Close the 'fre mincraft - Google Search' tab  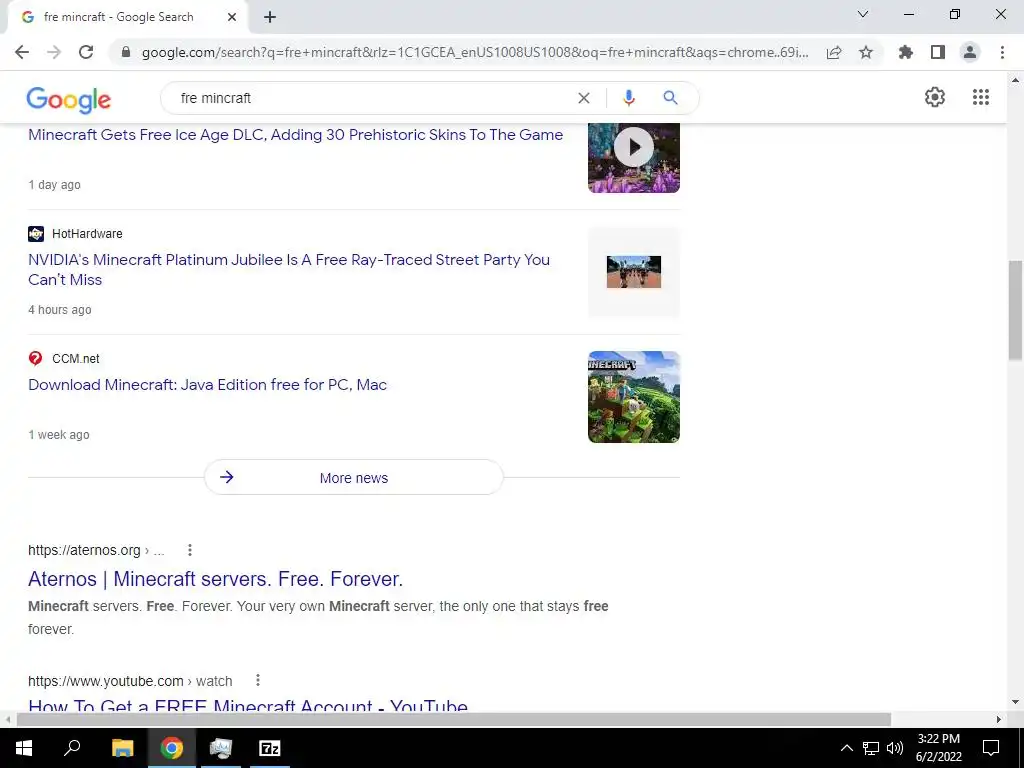pos(232,18)
